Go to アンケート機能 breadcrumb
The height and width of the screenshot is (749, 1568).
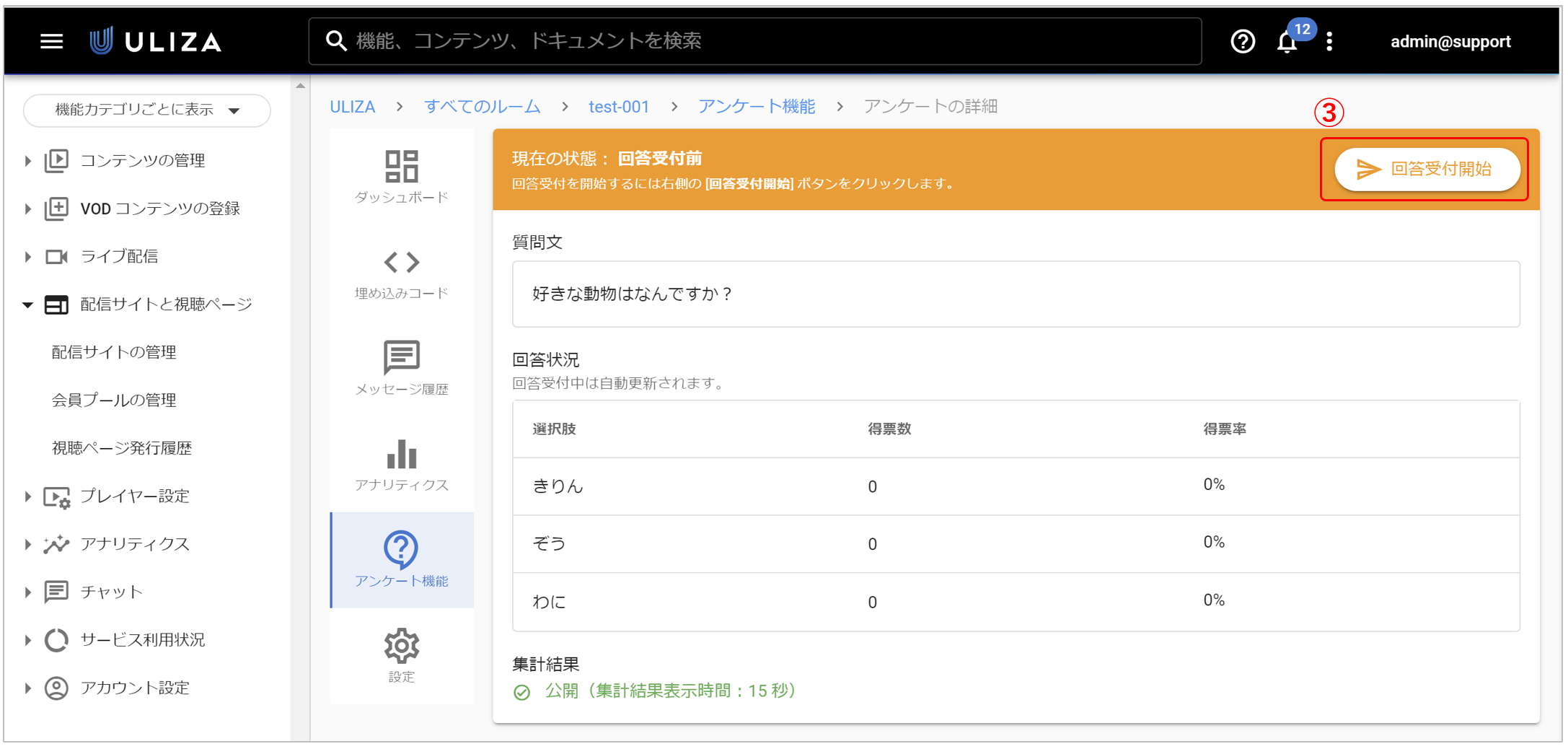point(757,107)
